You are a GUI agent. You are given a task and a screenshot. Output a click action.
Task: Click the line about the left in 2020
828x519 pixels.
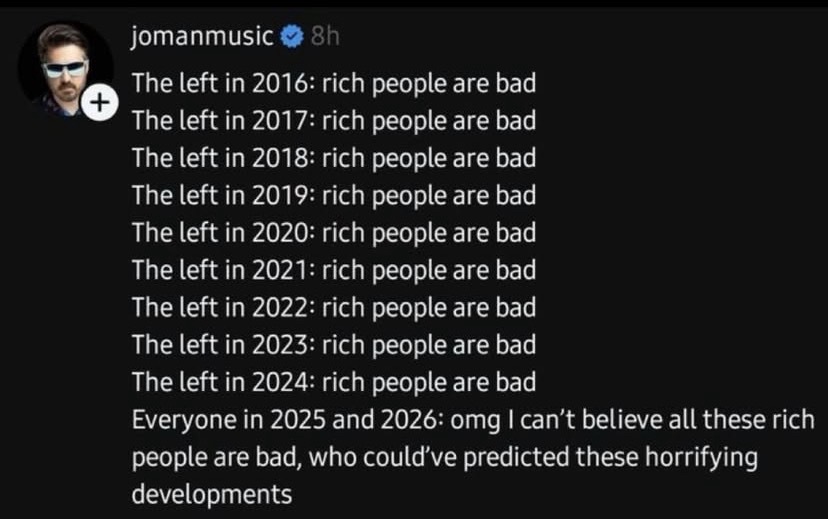pyautogui.click(x=334, y=233)
